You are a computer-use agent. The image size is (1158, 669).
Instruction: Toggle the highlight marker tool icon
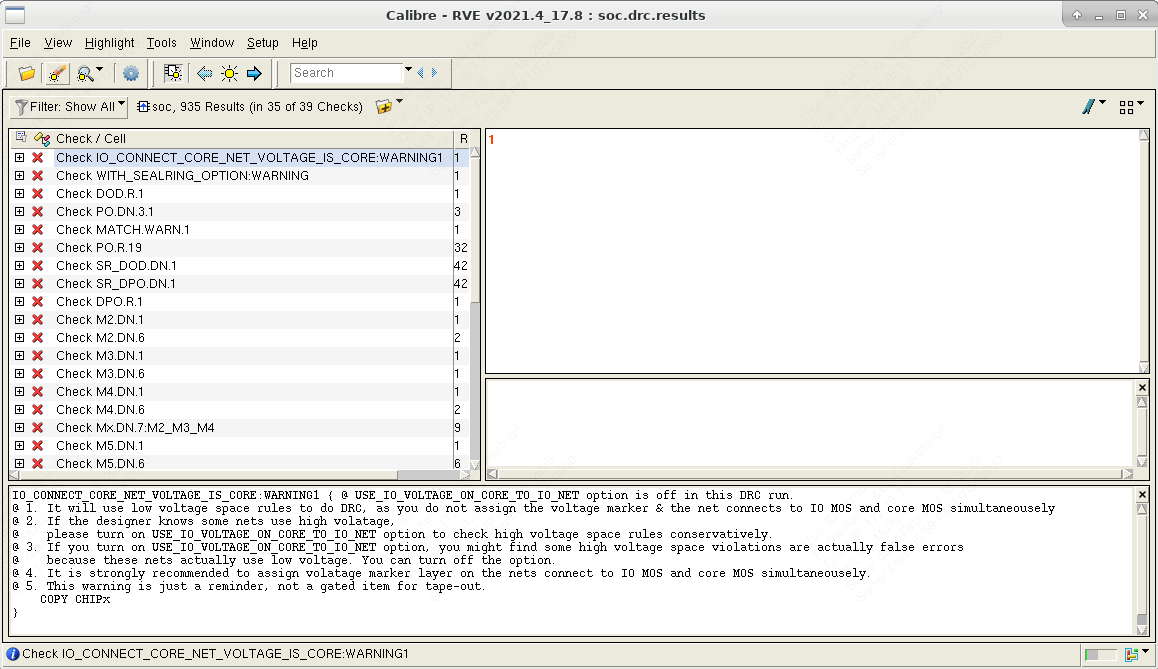click(57, 73)
